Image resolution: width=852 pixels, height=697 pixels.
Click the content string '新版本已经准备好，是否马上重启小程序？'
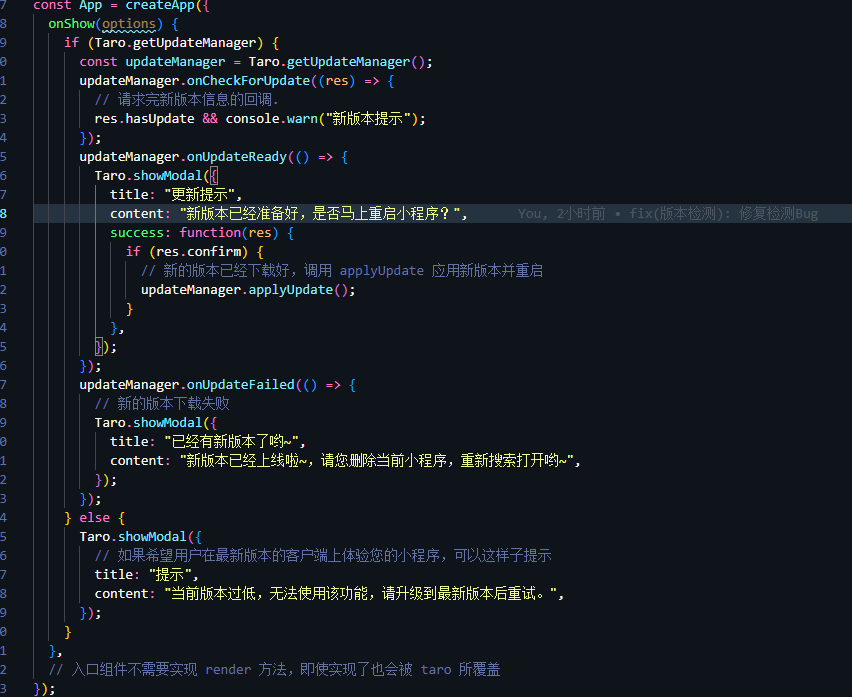[321, 214]
